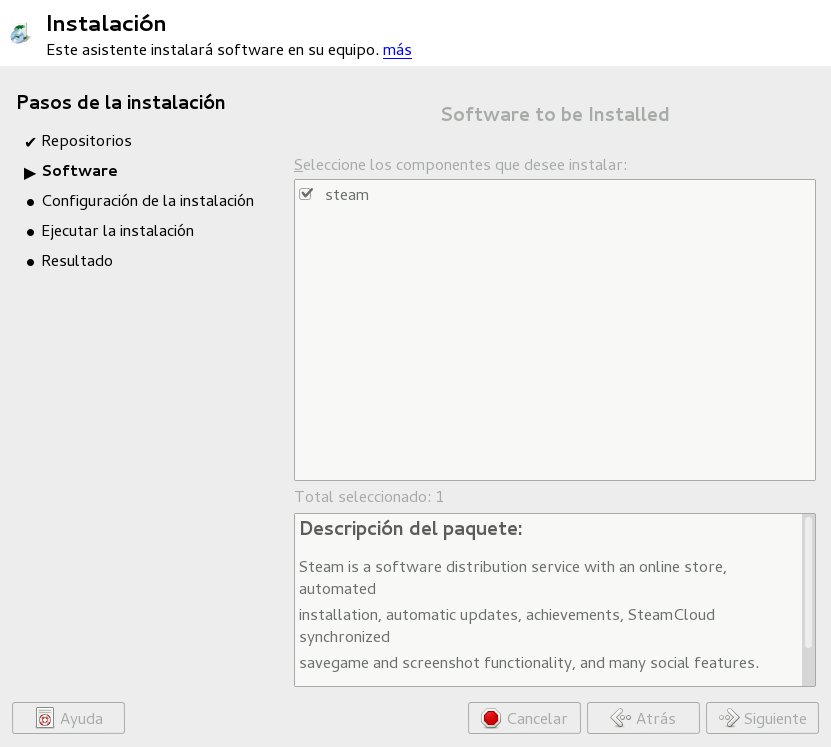Click 'Software to be Installed' heading
This screenshot has width=831, height=747.
click(555, 114)
